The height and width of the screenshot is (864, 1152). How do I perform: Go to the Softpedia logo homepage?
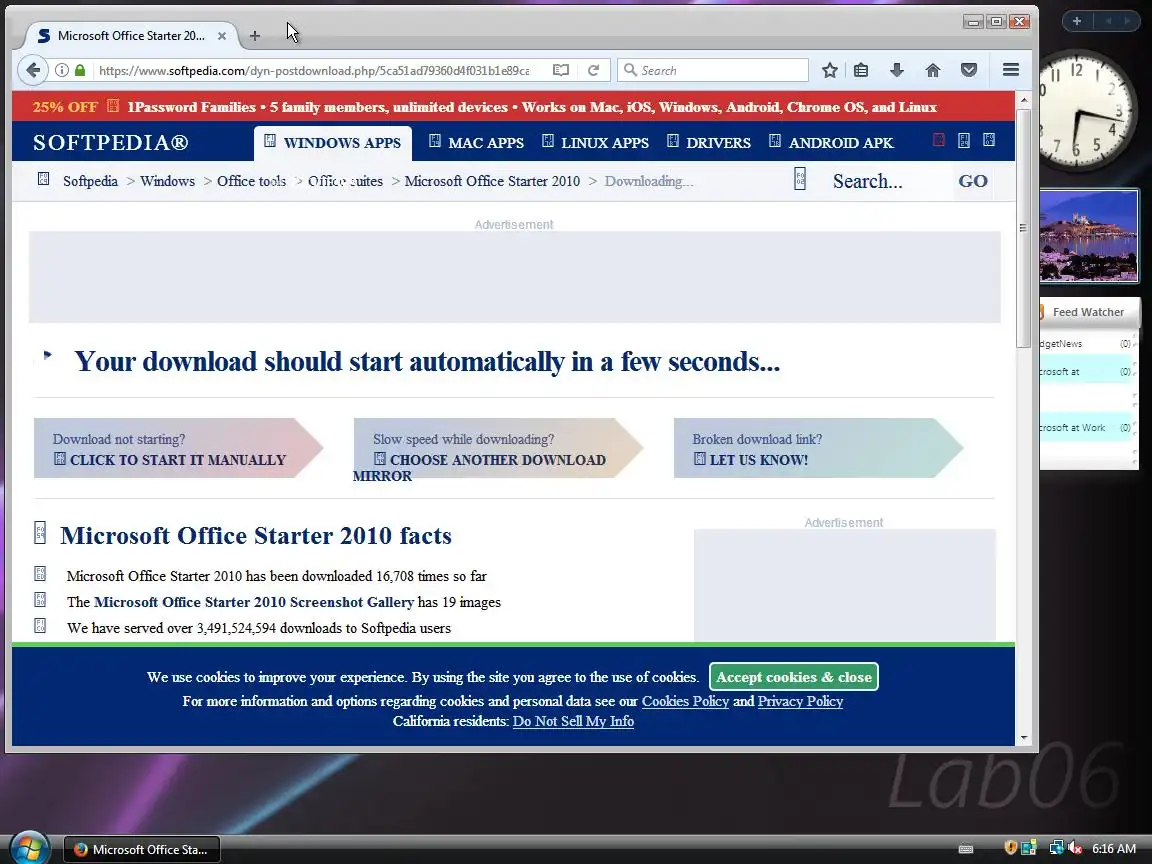pyautogui.click(x=111, y=142)
